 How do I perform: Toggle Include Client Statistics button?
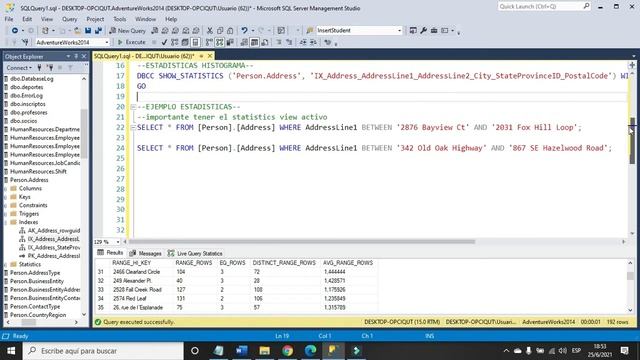point(230,42)
